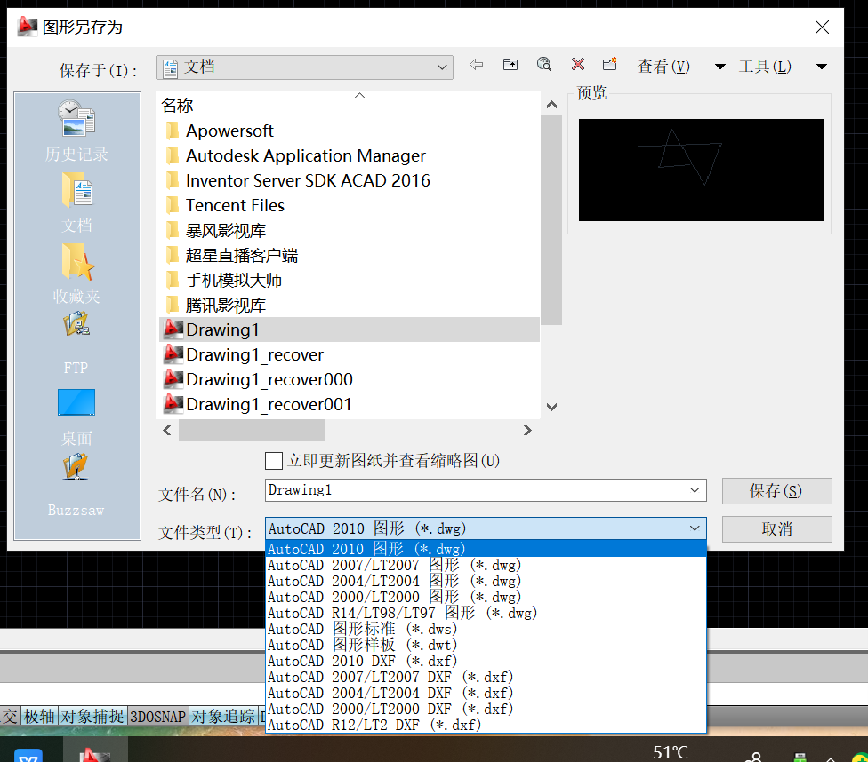
Task: Choose AutoCAD 2010 图形 (*.dwg) option
Action: (x=486, y=549)
